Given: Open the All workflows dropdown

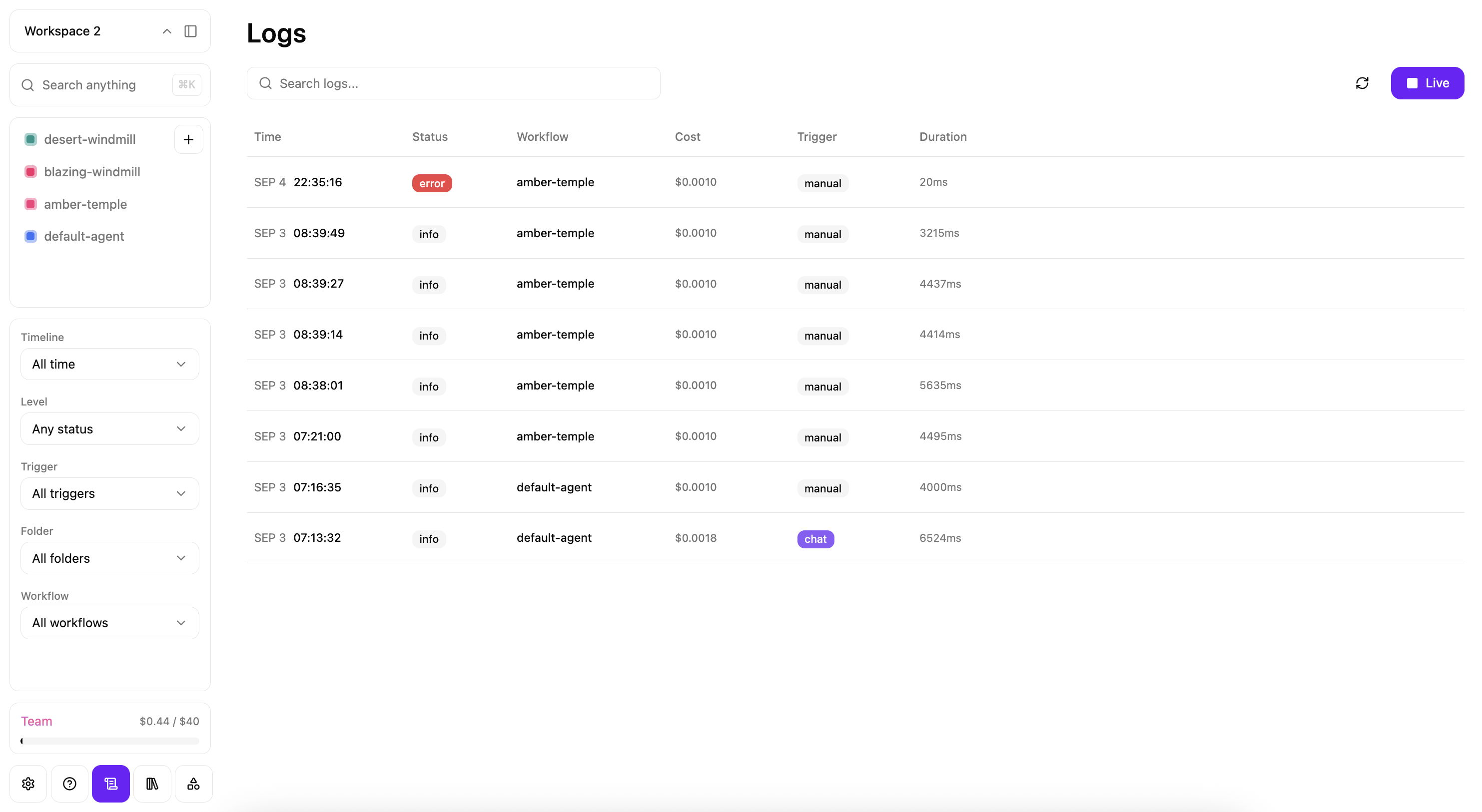Looking at the screenshot, I should point(109,622).
